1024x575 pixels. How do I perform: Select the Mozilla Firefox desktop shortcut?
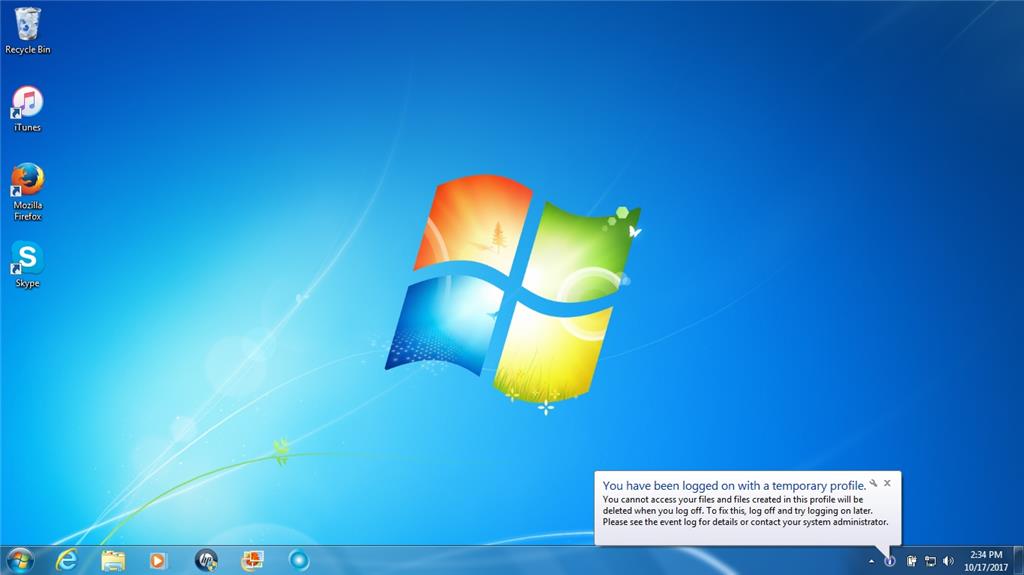[x=27, y=192]
